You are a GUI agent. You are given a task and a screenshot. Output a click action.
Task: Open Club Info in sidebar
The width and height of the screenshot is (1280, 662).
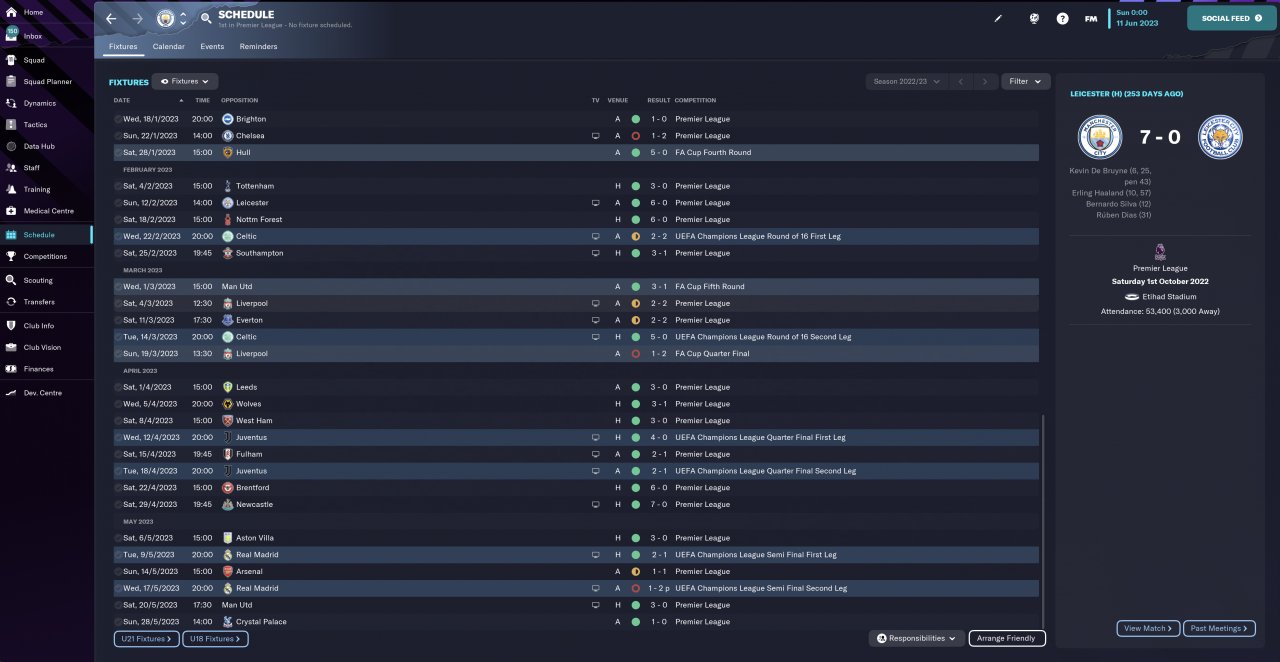[x=39, y=326]
